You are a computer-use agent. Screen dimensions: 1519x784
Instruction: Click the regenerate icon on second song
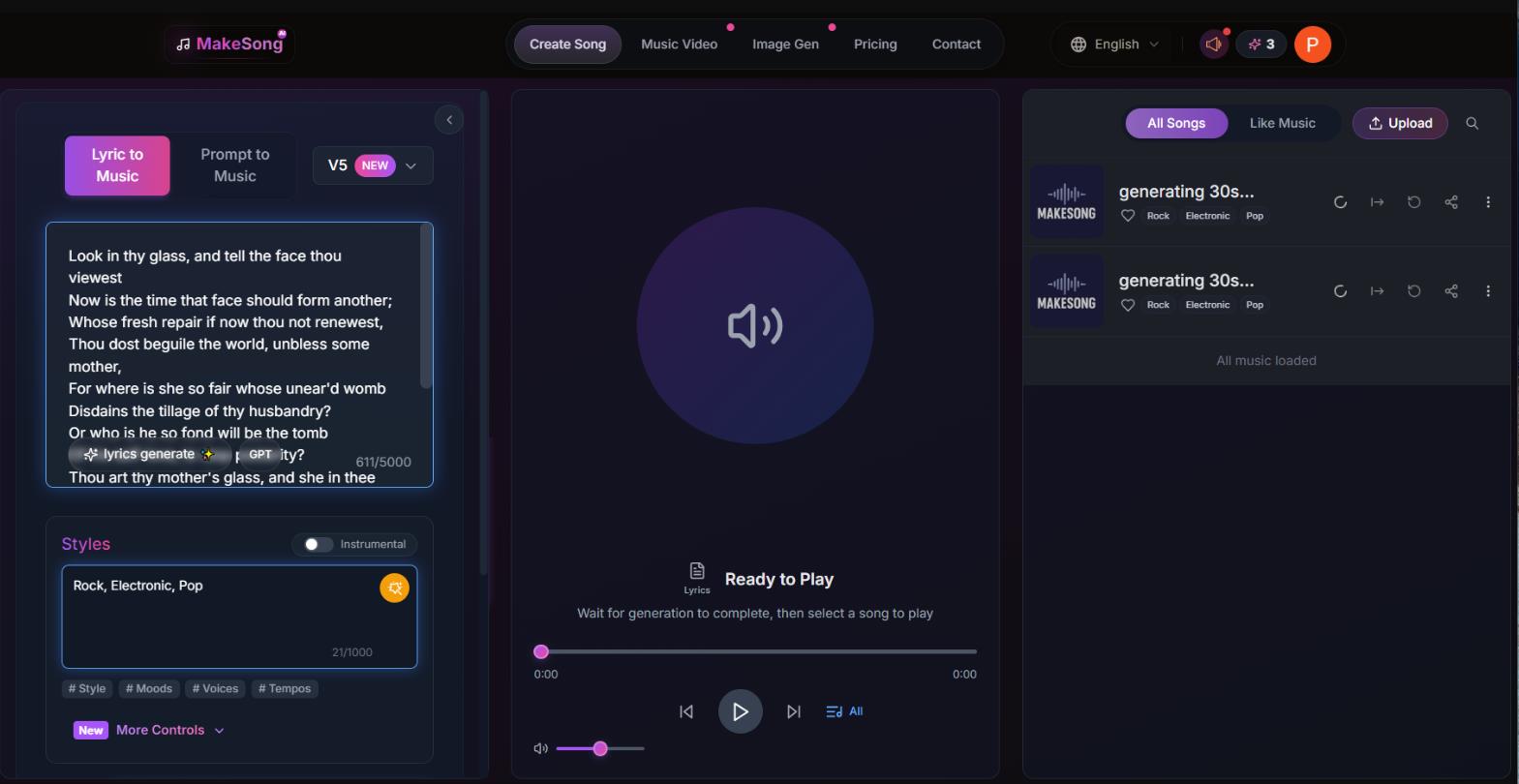tap(1413, 291)
